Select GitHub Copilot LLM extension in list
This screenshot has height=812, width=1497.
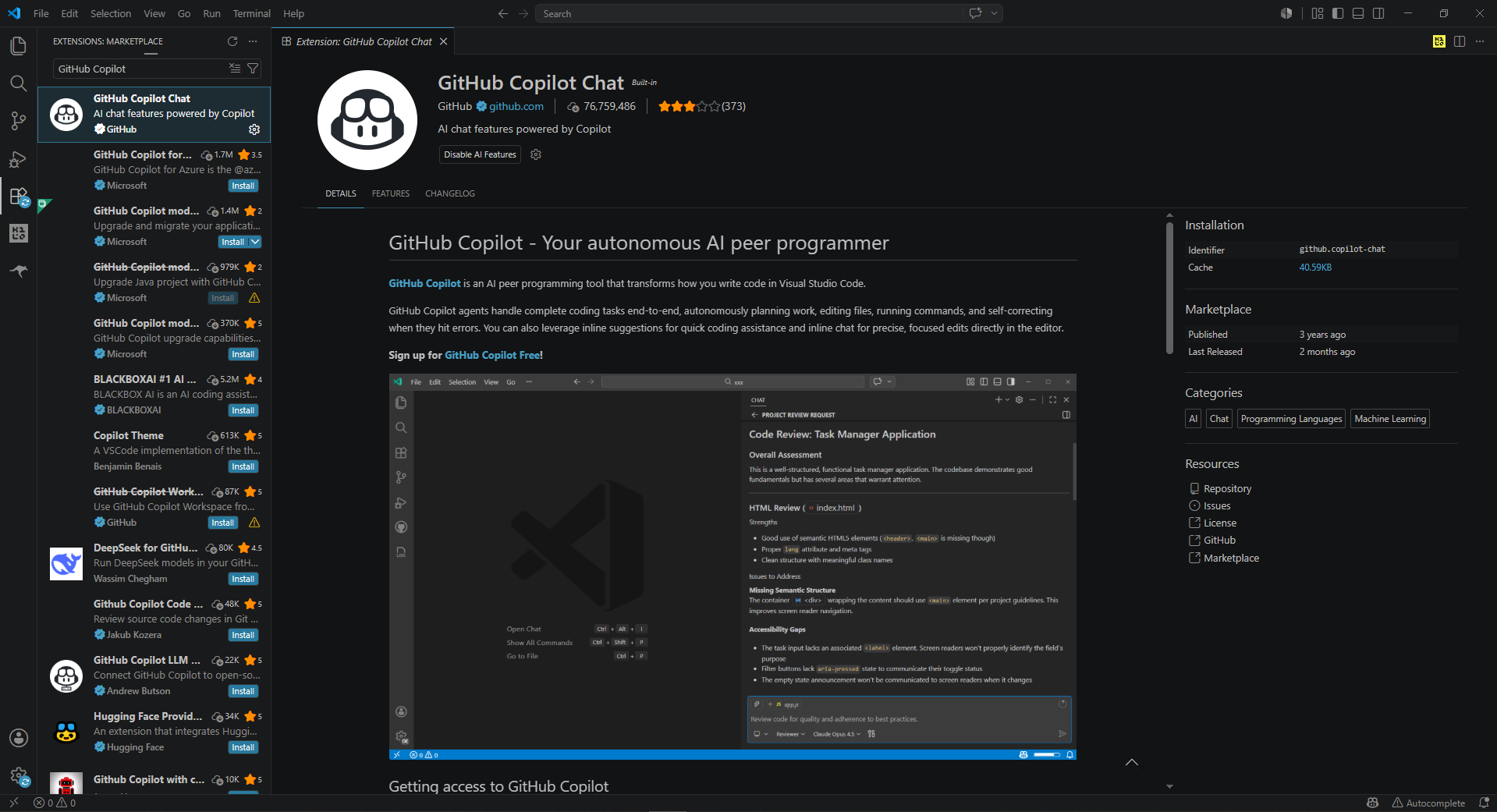(x=154, y=675)
